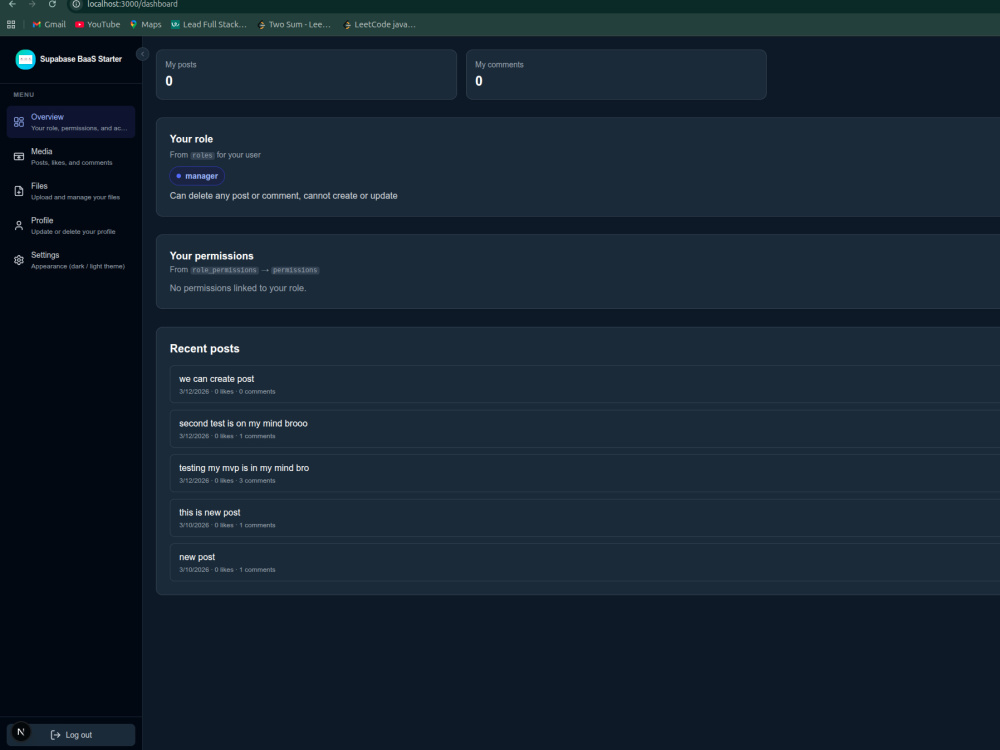Reload the page with the refresh icon
Screen dimensions: 1000x750
[x=52, y=4]
